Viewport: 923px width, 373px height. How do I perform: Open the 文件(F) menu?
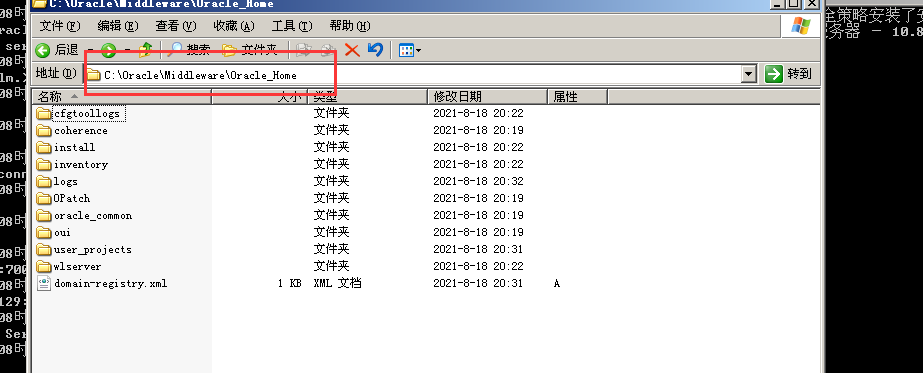coord(59,26)
